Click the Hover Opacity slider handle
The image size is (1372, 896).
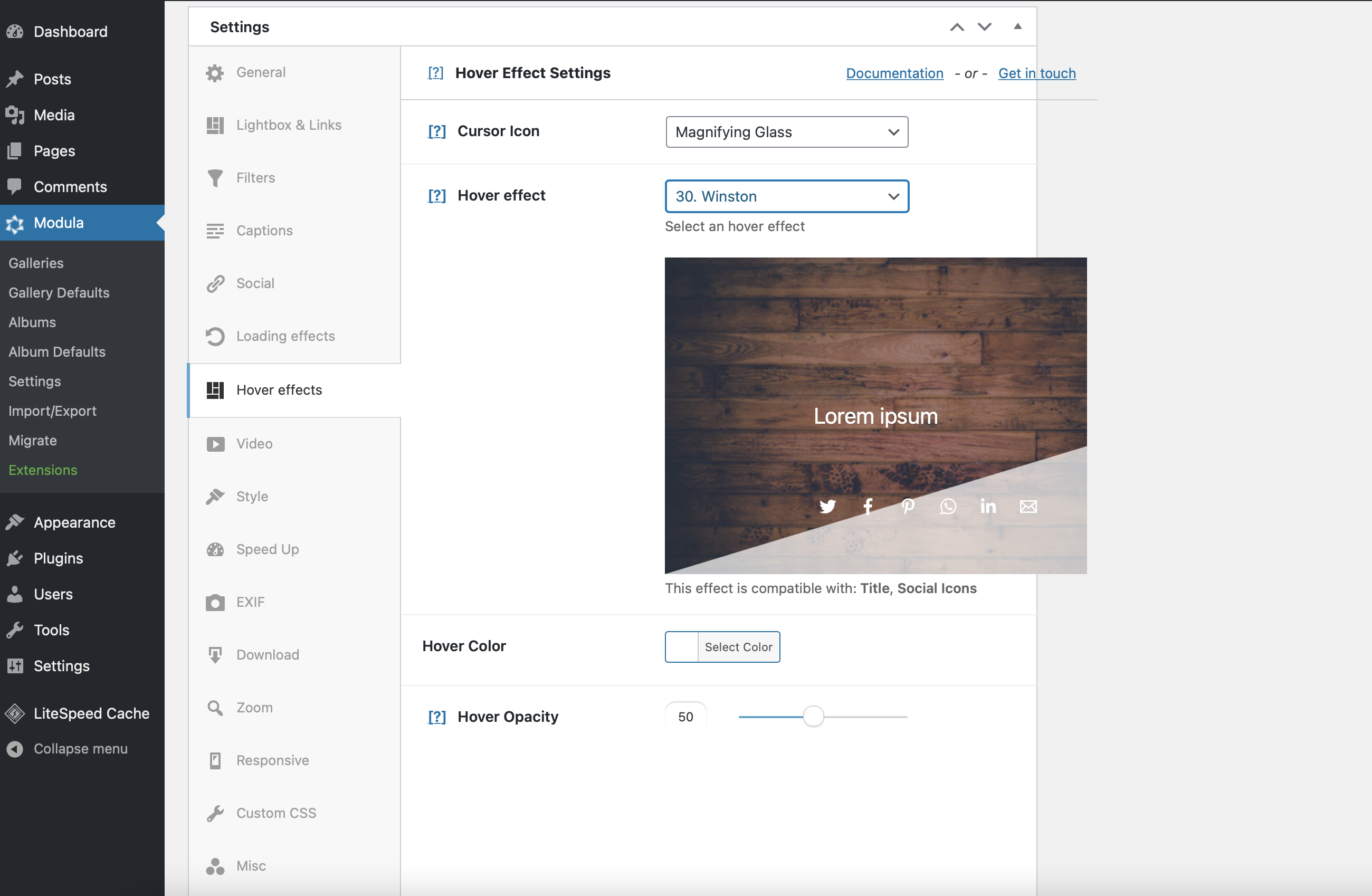[x=813, y=717]
